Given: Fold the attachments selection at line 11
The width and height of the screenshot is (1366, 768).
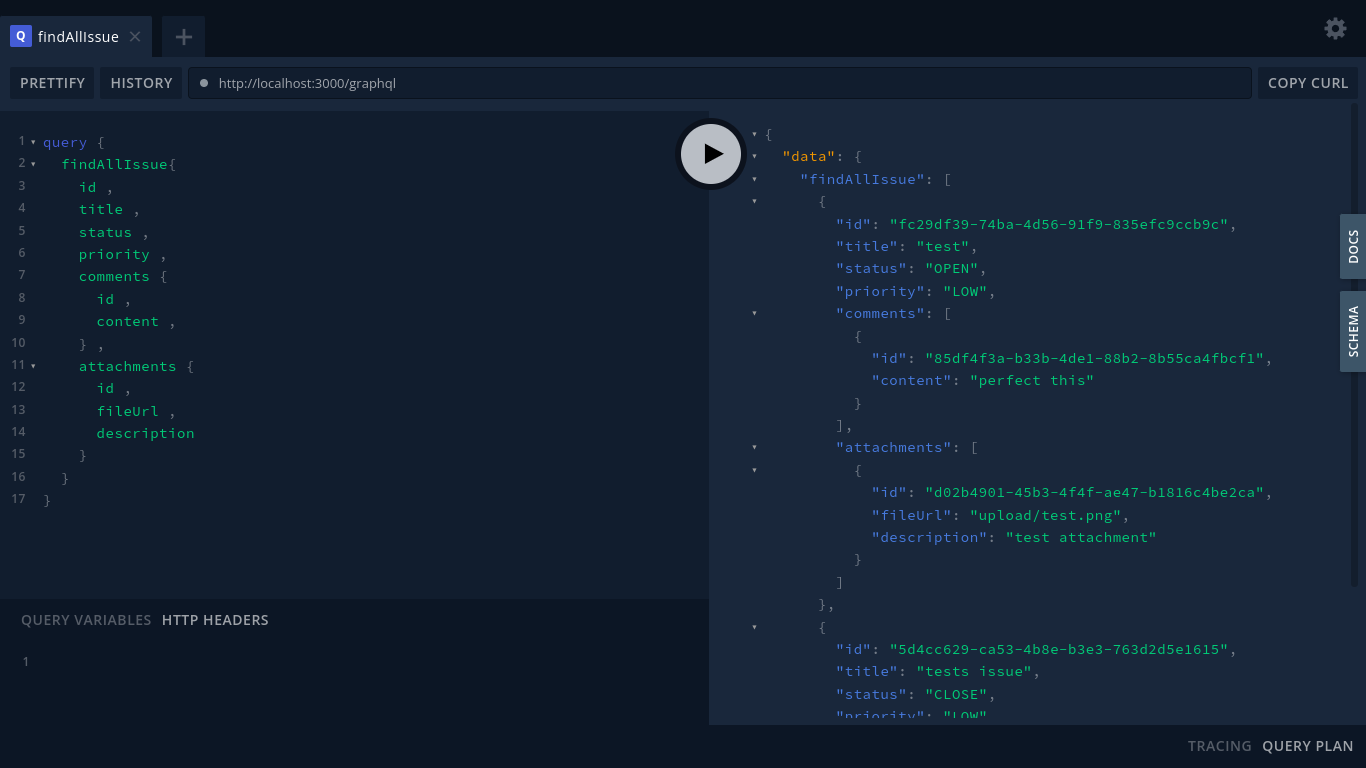Looking at the screenshot, I should pyautogui.click(x=33, y=365).
